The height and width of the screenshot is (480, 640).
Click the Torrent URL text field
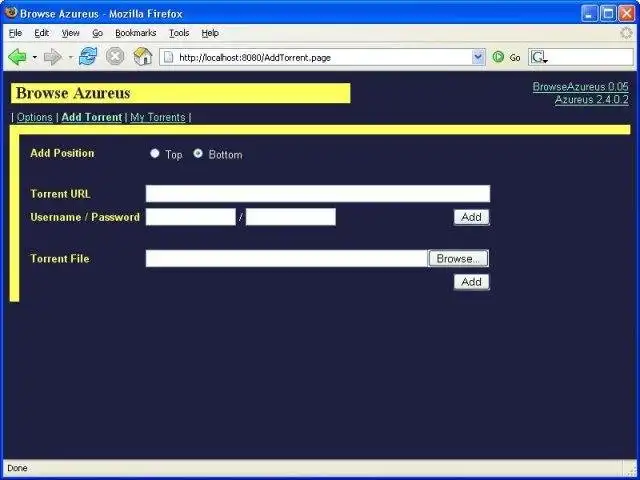pyautogui.click(x=318, y=193)
